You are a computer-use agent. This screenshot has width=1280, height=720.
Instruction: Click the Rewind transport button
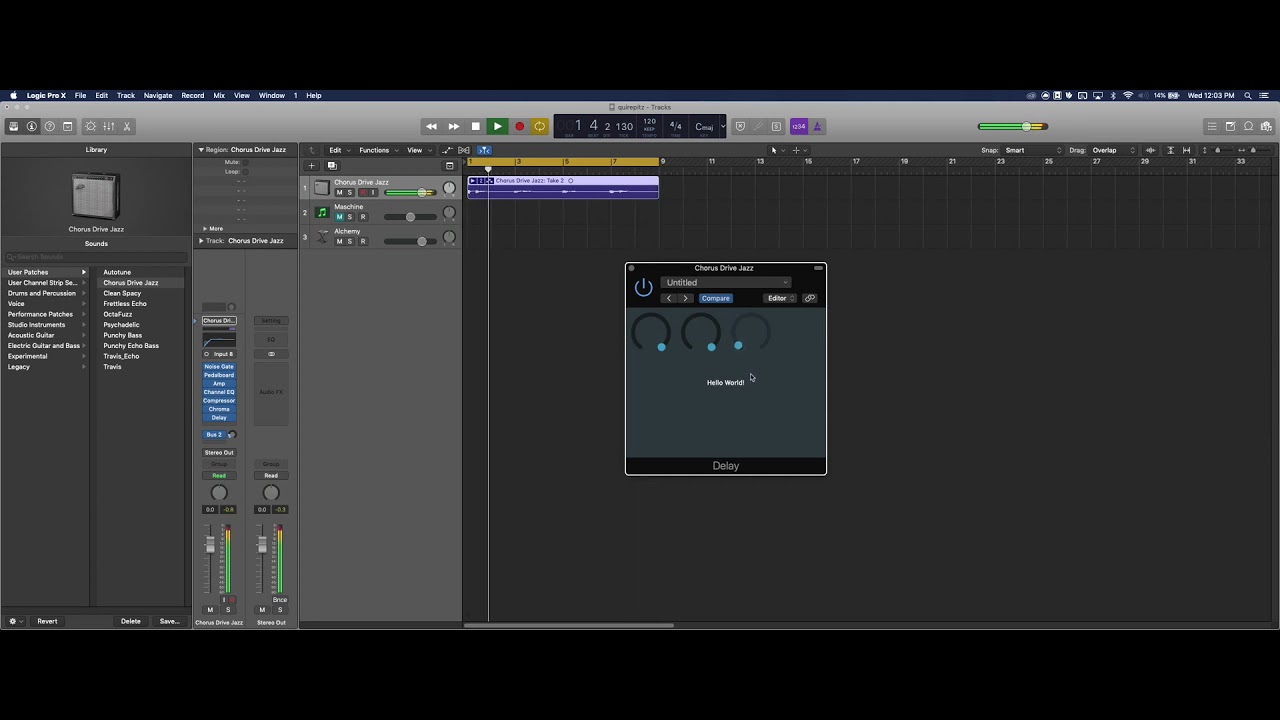click(x=431, y=126)
